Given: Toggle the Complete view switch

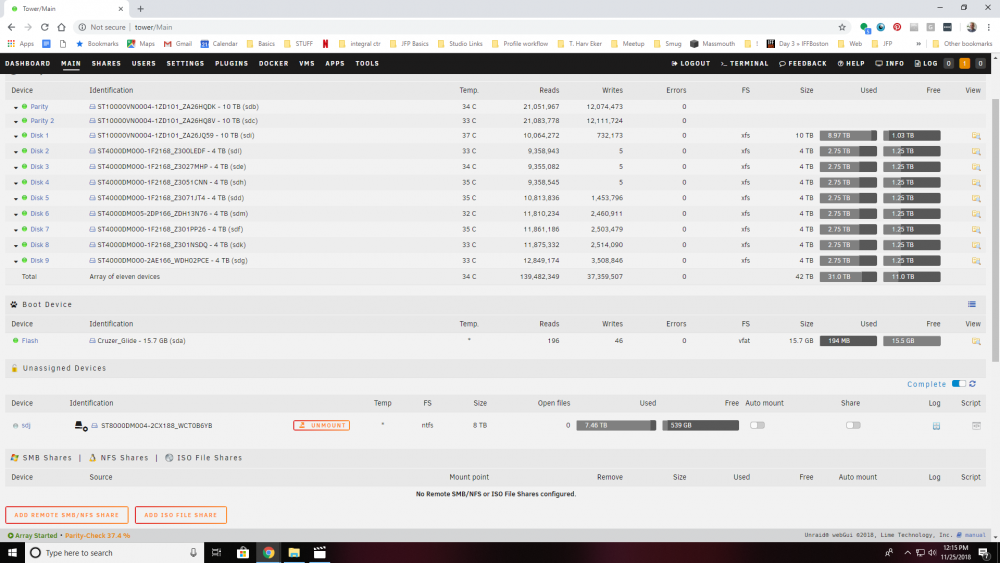Looking at the screenshot, I should [959, 384].
